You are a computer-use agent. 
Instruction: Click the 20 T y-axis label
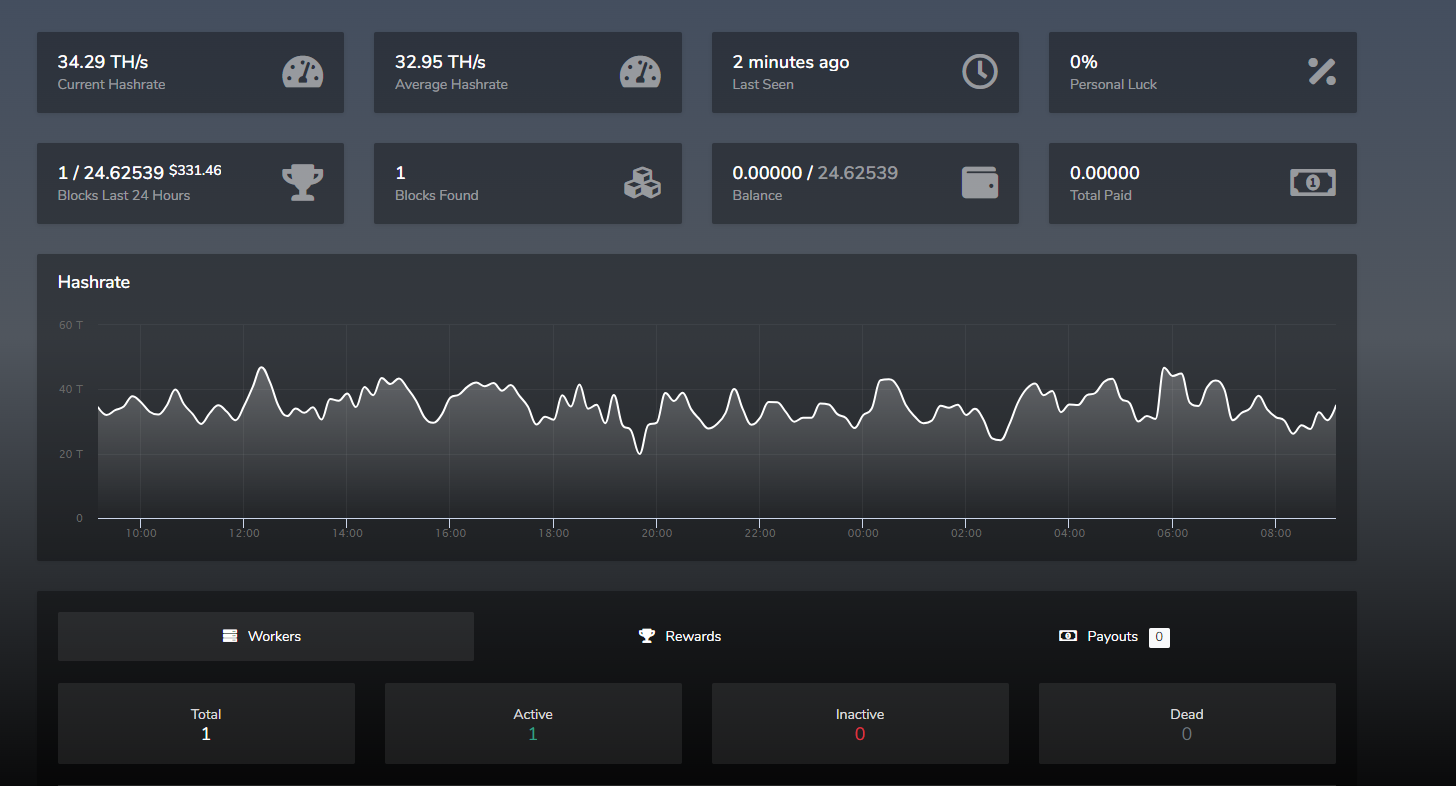pyautogui.click(x=71, y=454)
